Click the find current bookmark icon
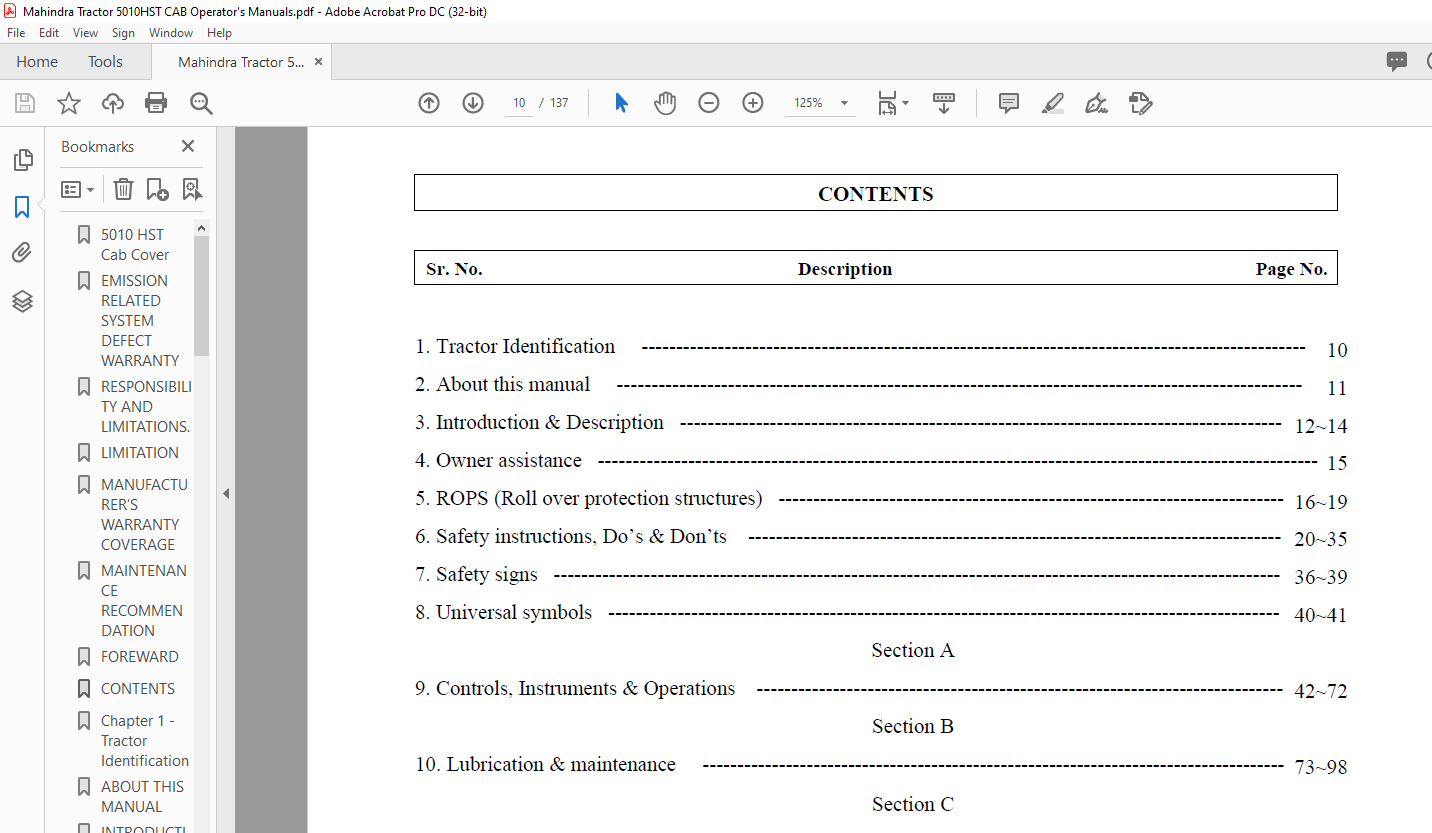 (x=192, y=189)
